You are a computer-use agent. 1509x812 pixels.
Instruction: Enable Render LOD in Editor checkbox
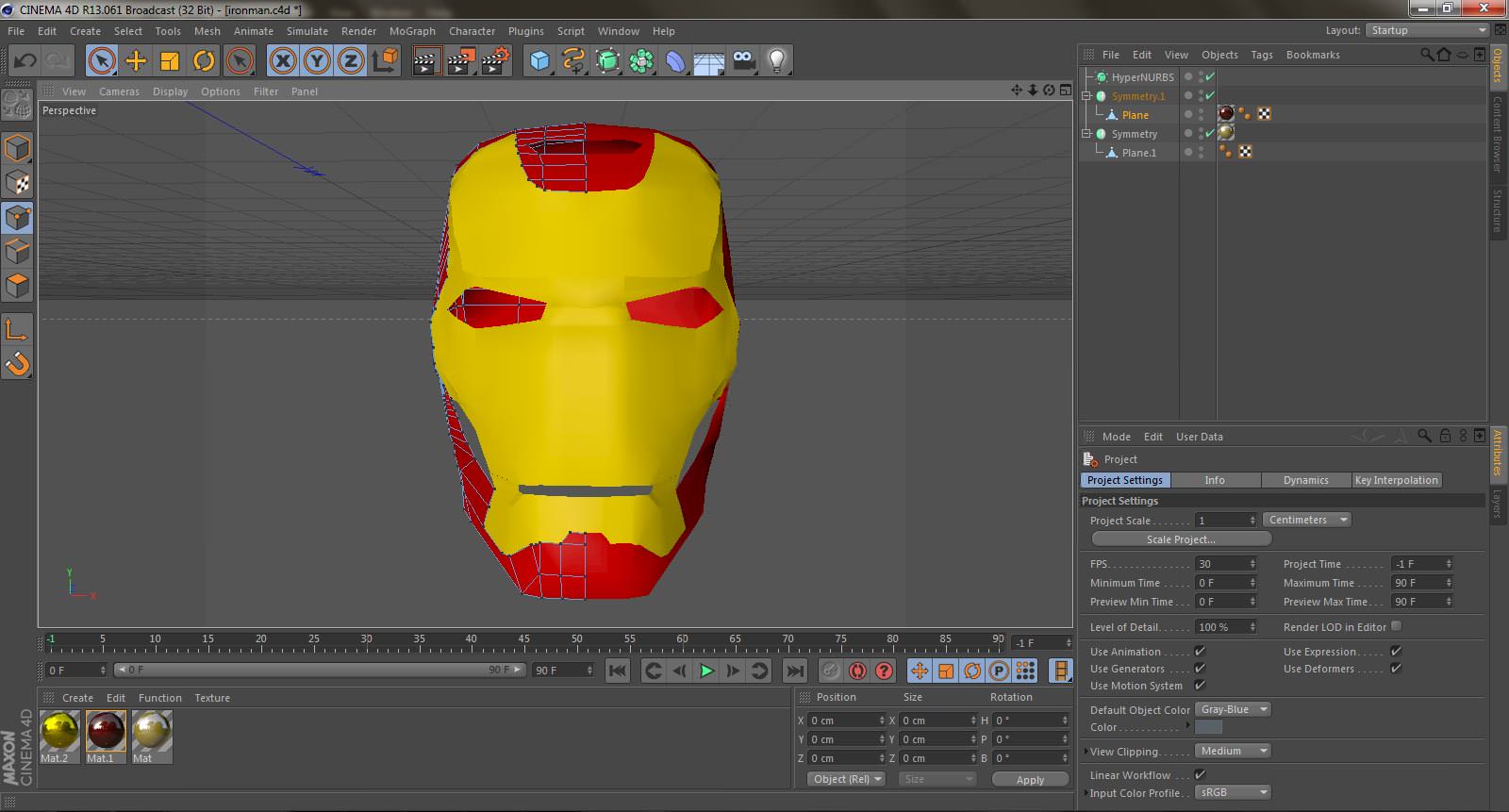(1396, 626)
